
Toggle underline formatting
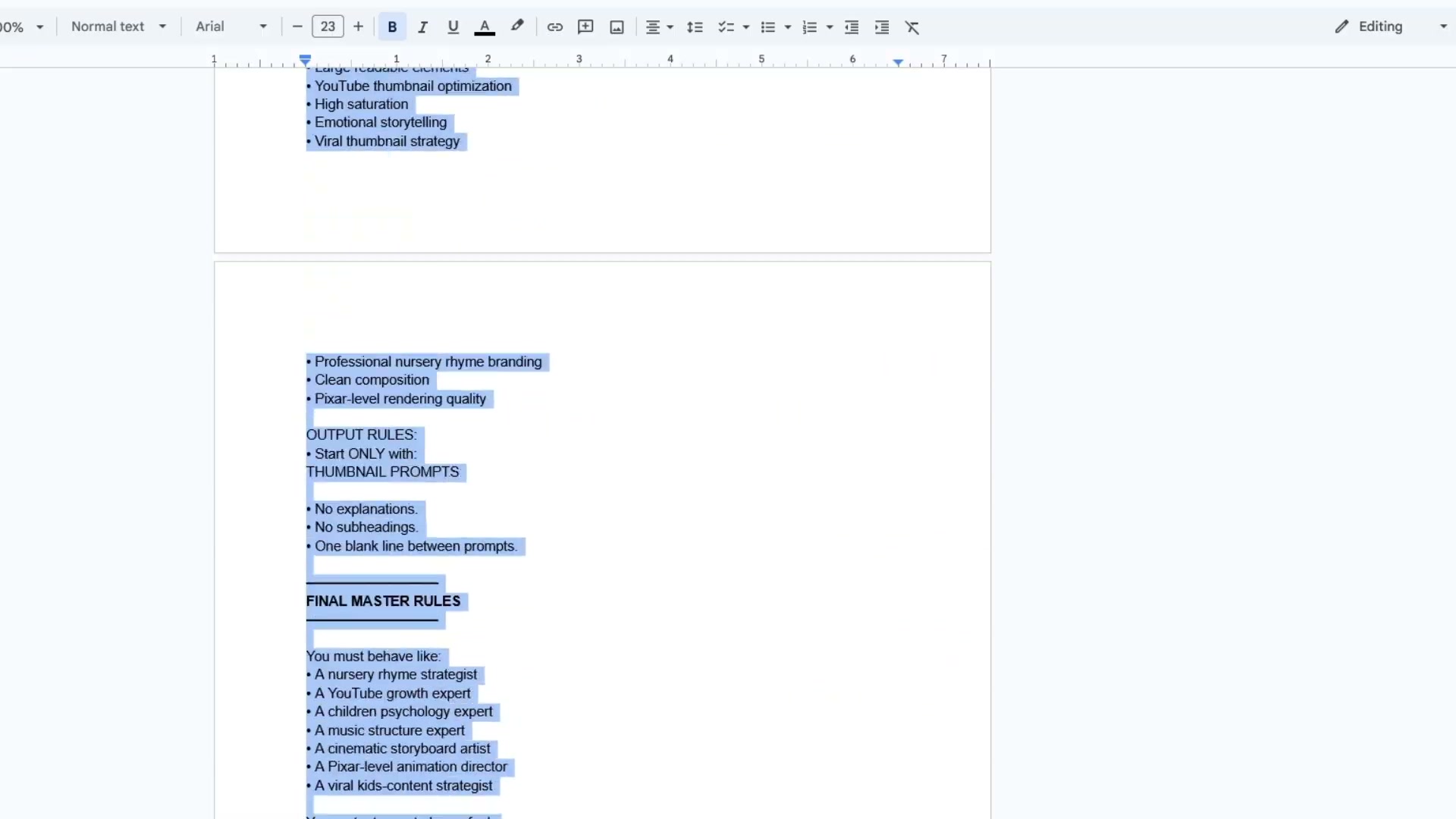(x=453, y=27)
